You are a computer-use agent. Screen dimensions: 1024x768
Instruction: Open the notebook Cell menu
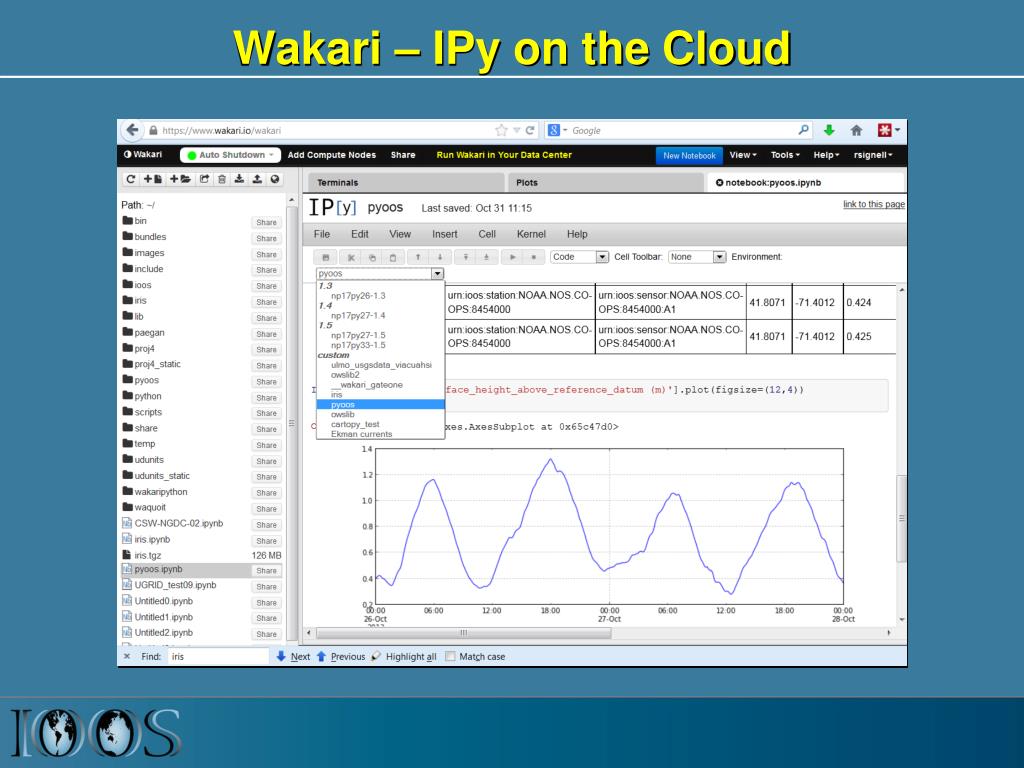coord(487,234)
